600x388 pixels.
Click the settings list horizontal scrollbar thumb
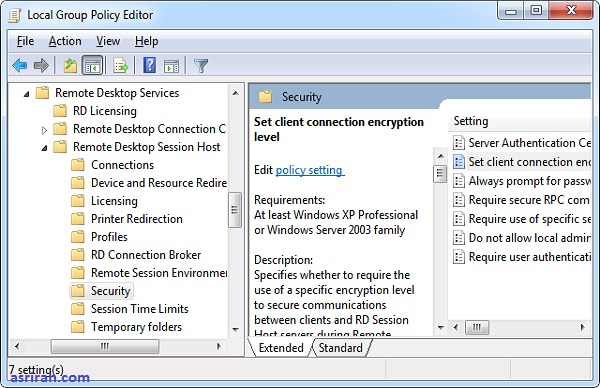477,328
